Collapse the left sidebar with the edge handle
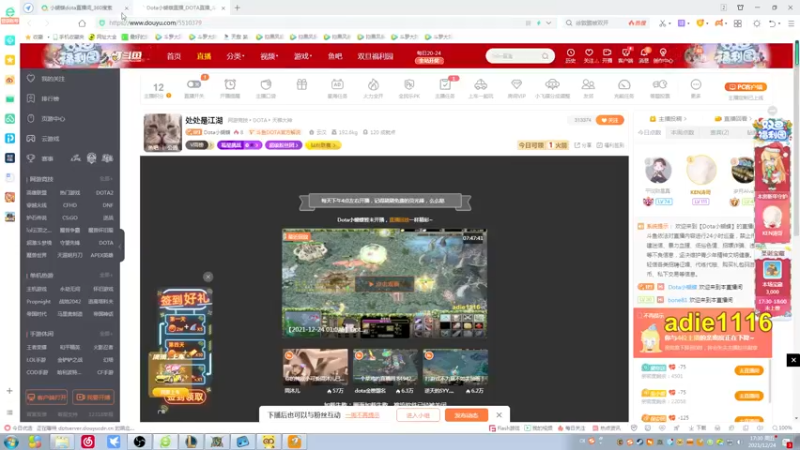 click(x=121, y=246)
